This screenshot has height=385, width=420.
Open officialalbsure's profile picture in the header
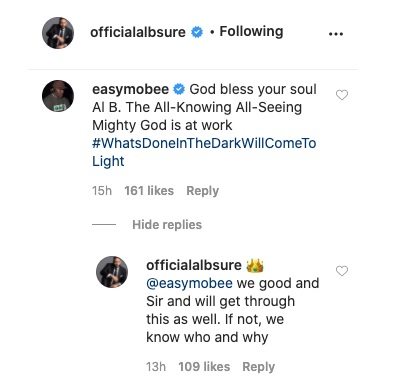point(58,33)
